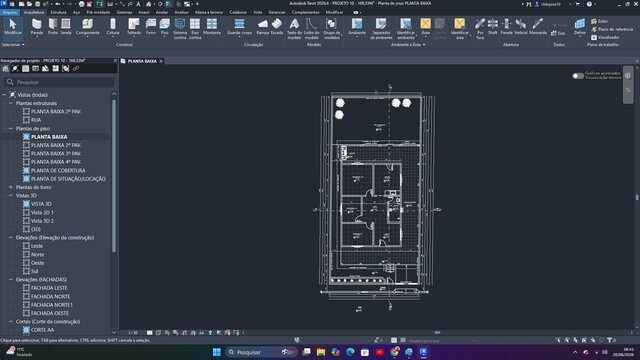Select the Área tool

tap(425, 27)
